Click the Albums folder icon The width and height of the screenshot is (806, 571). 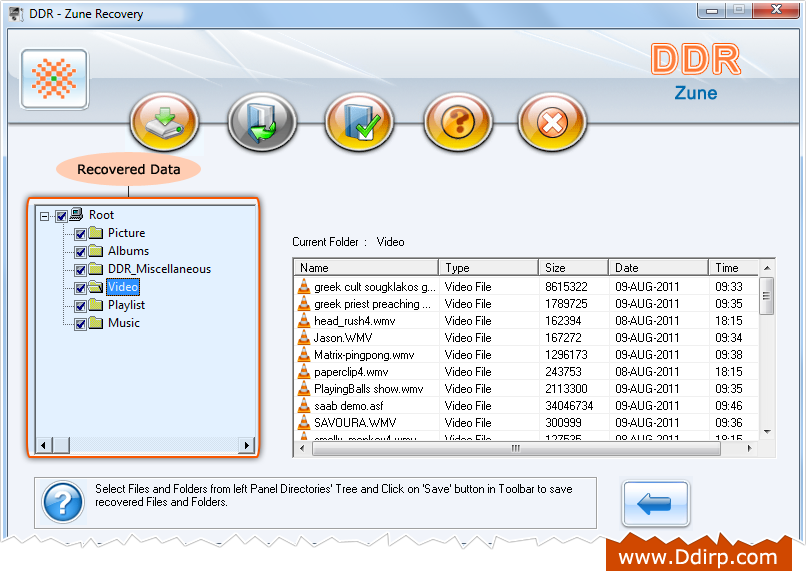coord(96,251)
